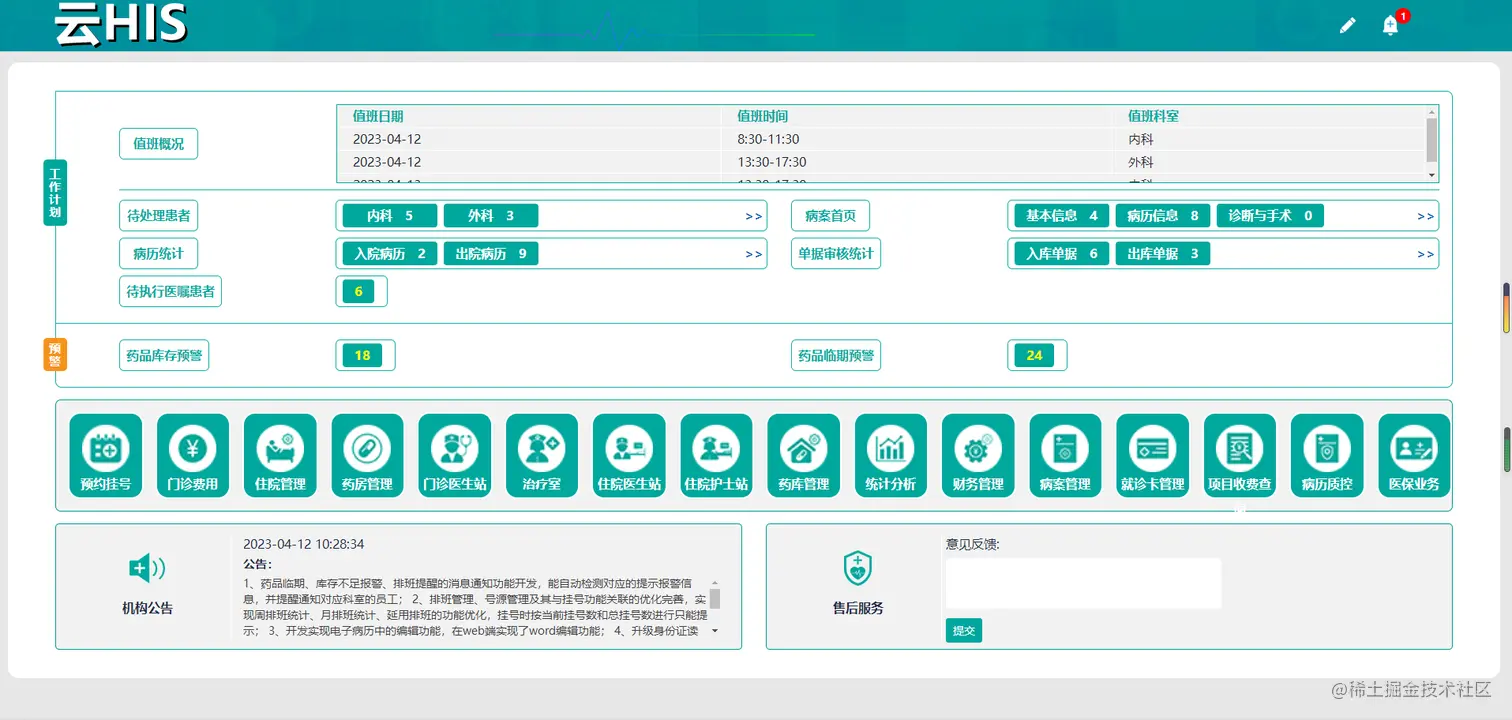Open the 基本信息 4 tag
The width and height of the screenshot is (1512, 720).
1062,216
